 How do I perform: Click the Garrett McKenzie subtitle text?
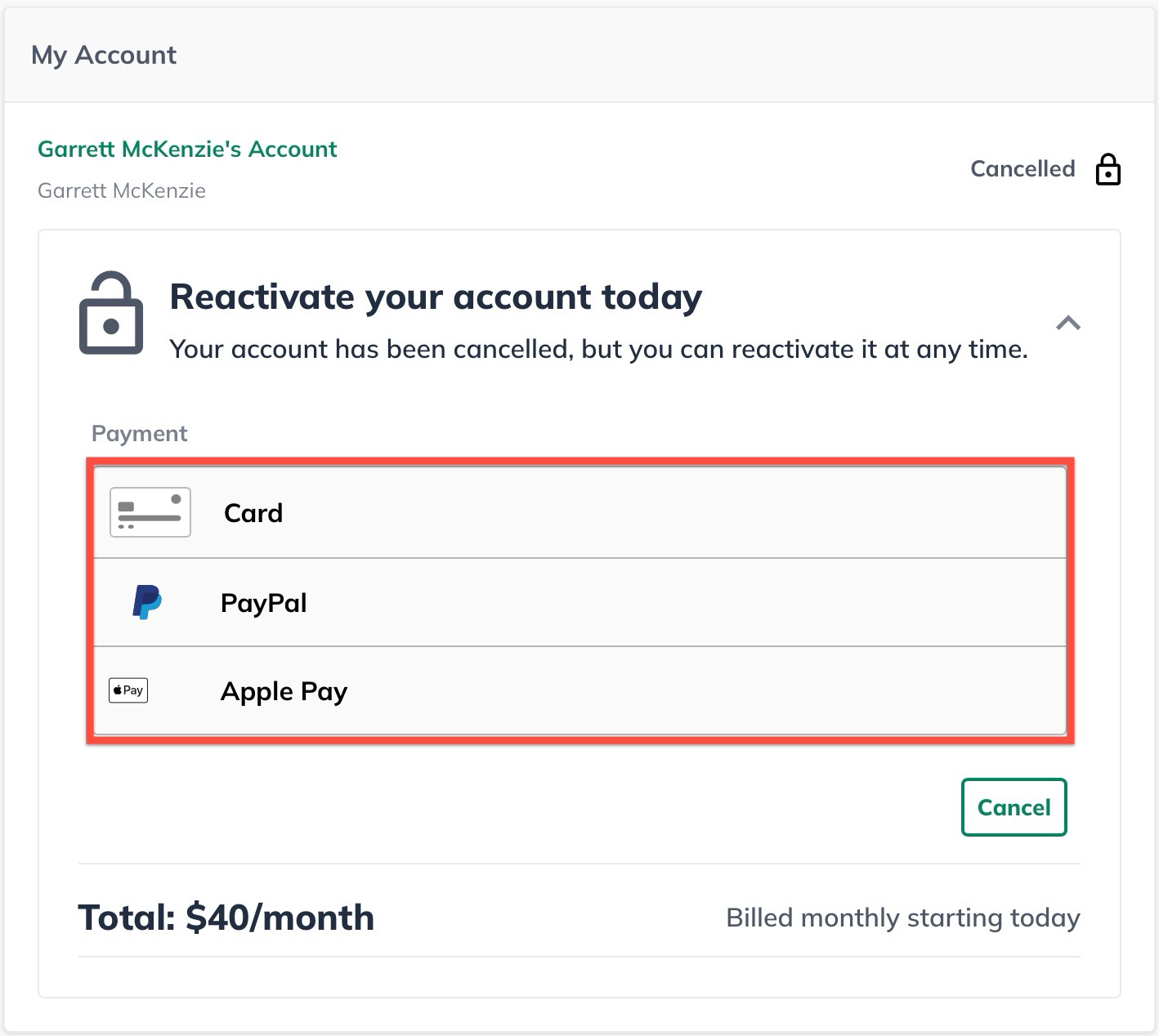click(x=121, y=190)
